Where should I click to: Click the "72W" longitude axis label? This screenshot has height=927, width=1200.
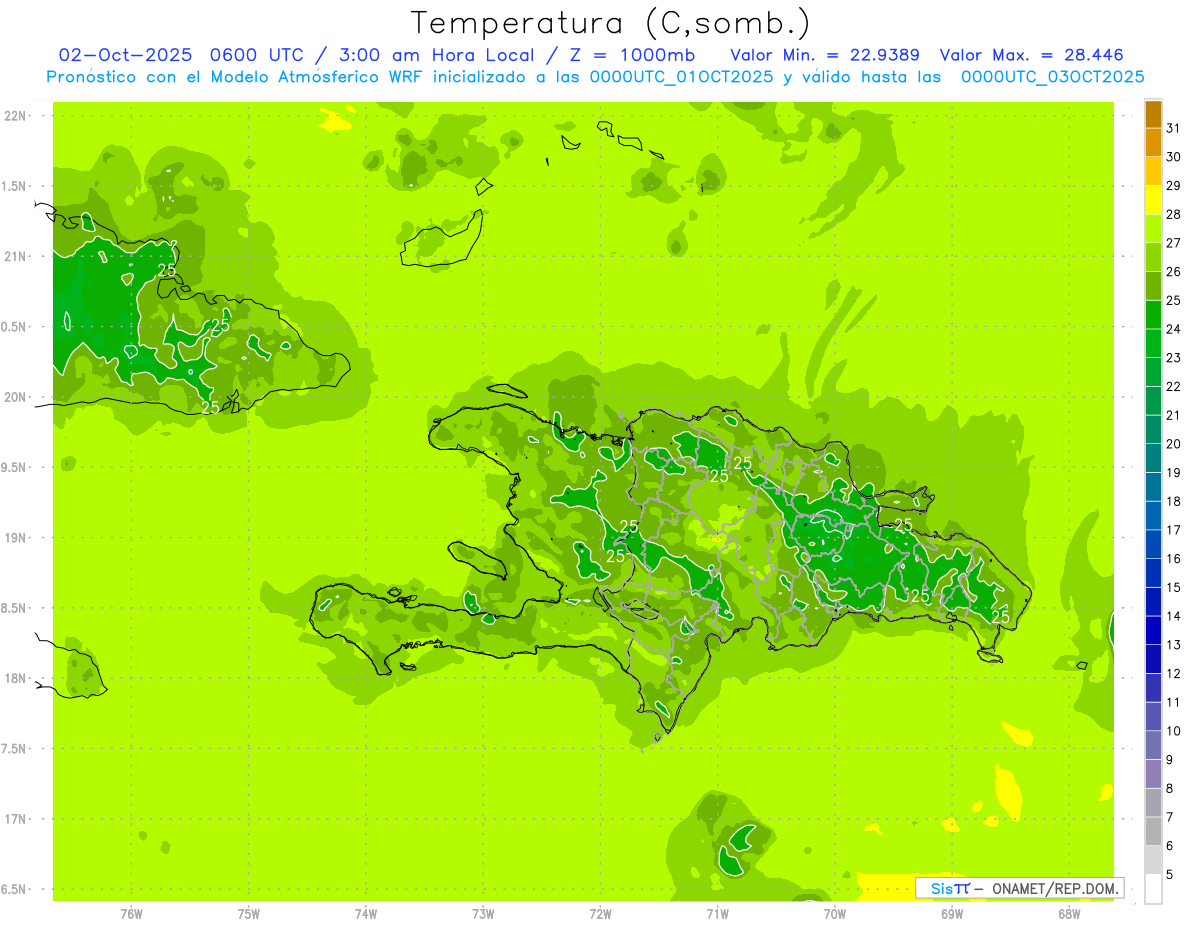pyautogui.click(x=600, y=913)
